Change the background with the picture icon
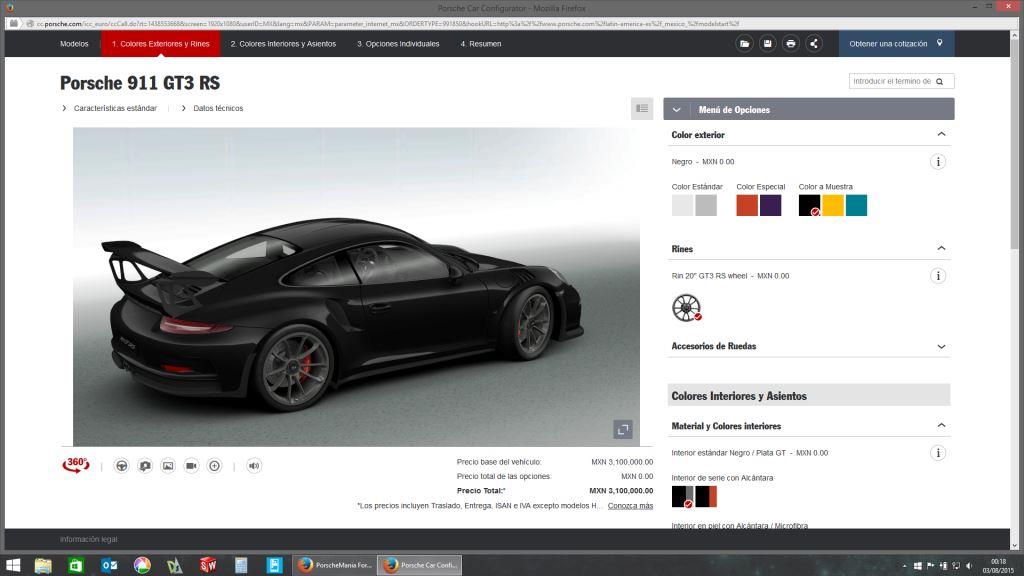Viewport: 1024px width, 576px height. click(x=168, y=466)
